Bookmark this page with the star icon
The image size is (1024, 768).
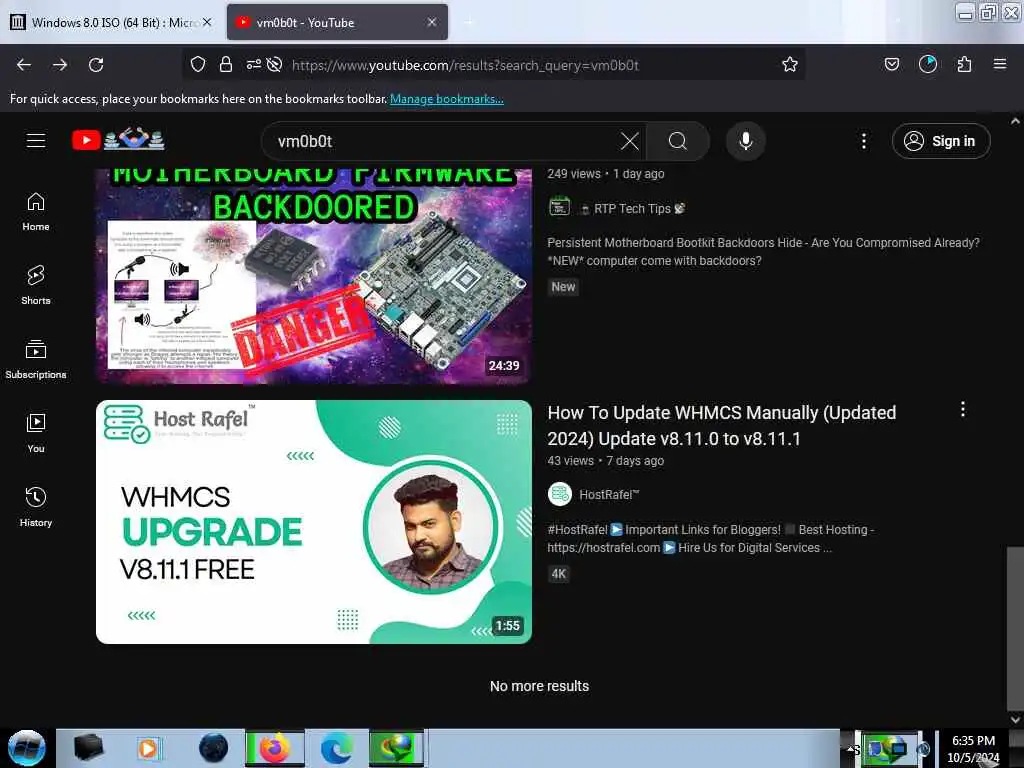(790, 64)
